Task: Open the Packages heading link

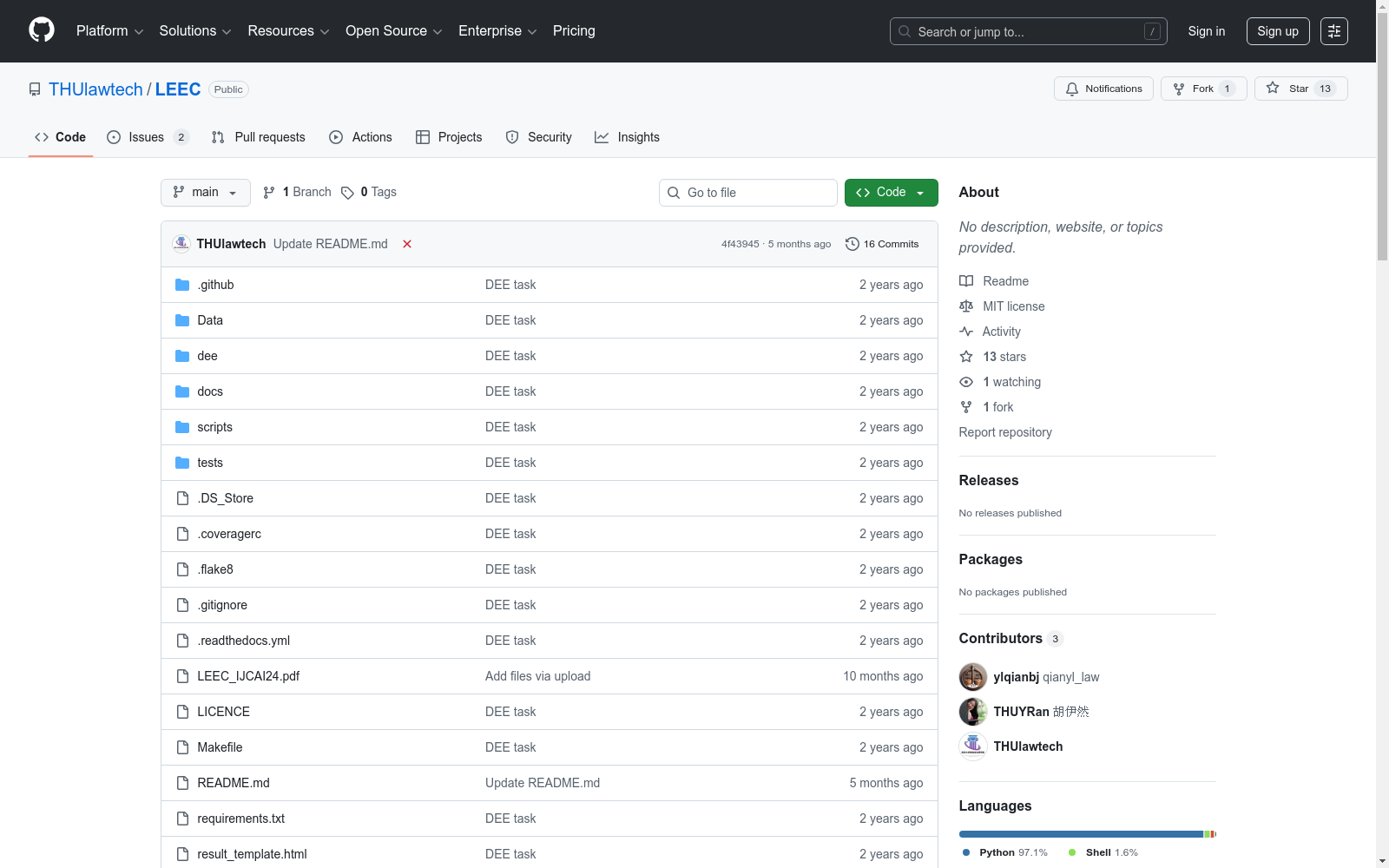Action: (991, 559)
